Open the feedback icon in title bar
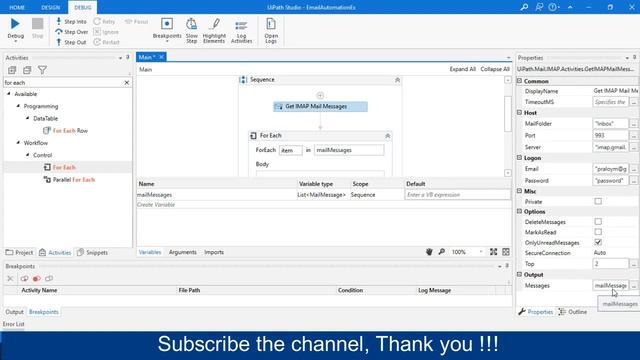The width and height of the screenshot is (640, 360). (539, 7)
